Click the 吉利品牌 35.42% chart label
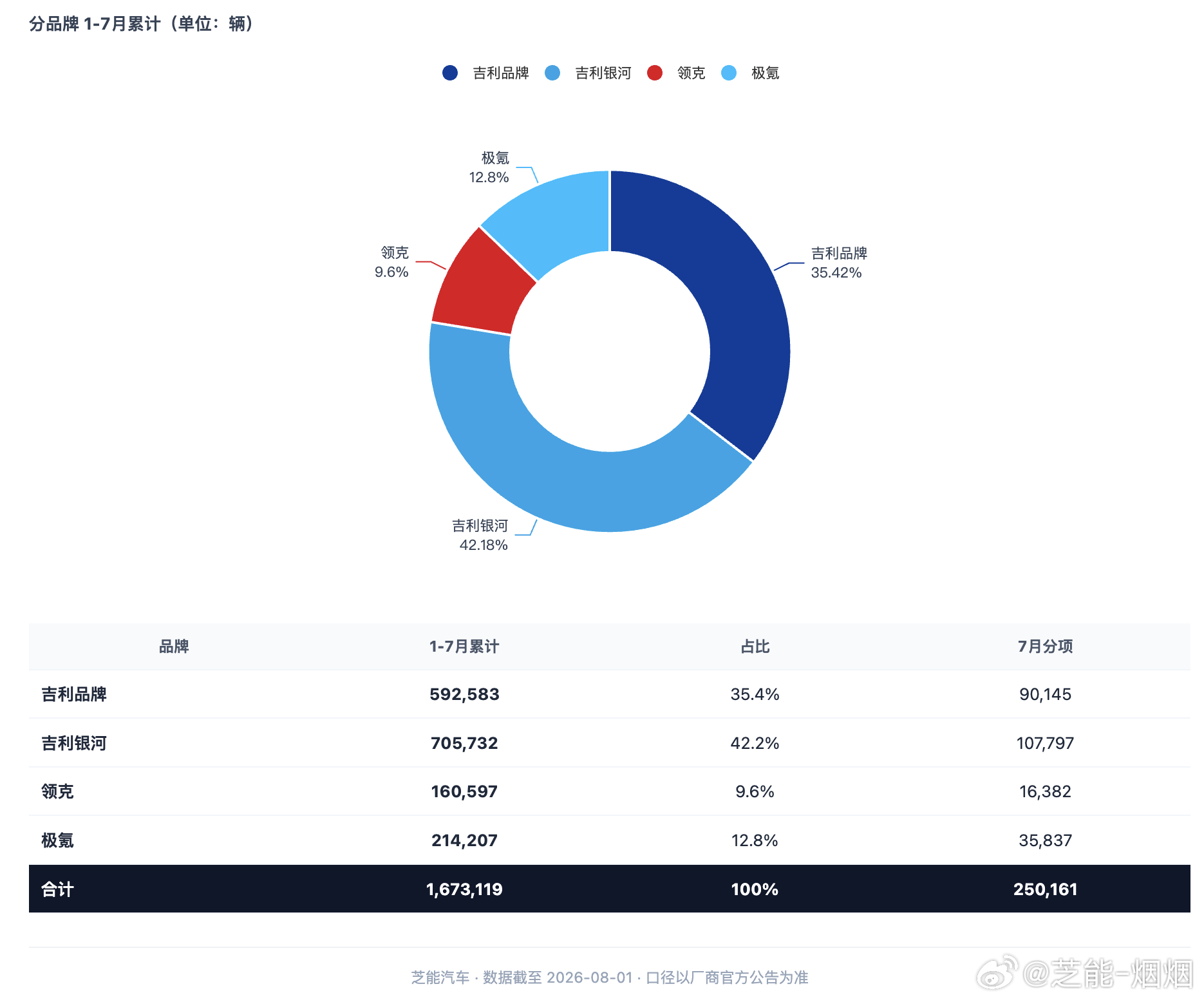Screen dimensions: 1204x1002 click(x=839, y=263)
